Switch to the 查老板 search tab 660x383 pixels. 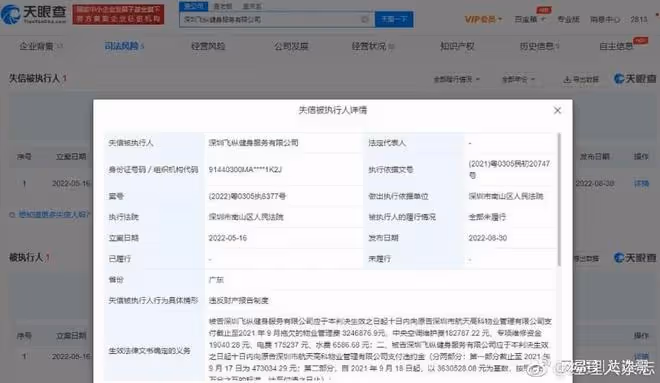coord(223,6)
